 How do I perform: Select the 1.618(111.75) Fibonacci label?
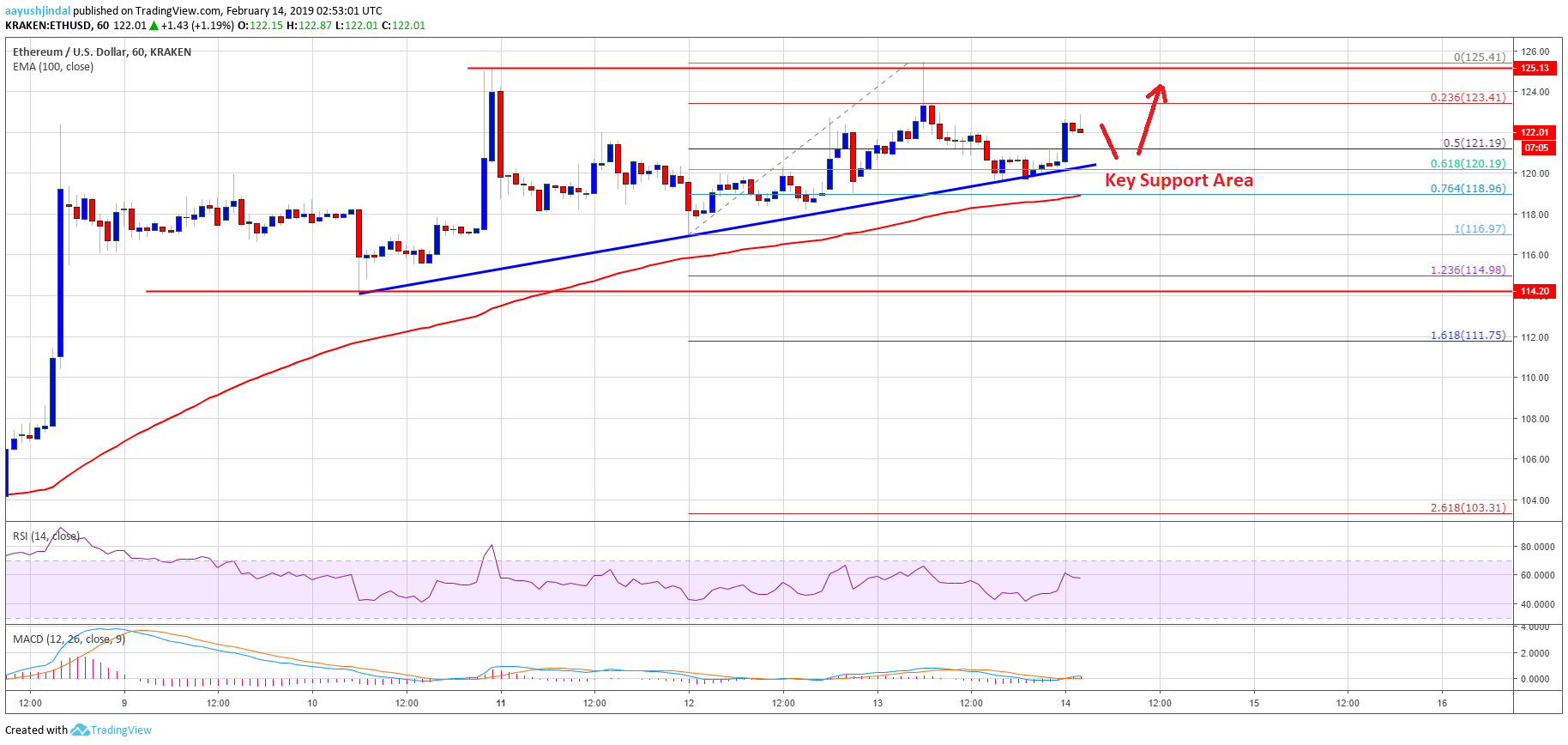click(1468, 336)
